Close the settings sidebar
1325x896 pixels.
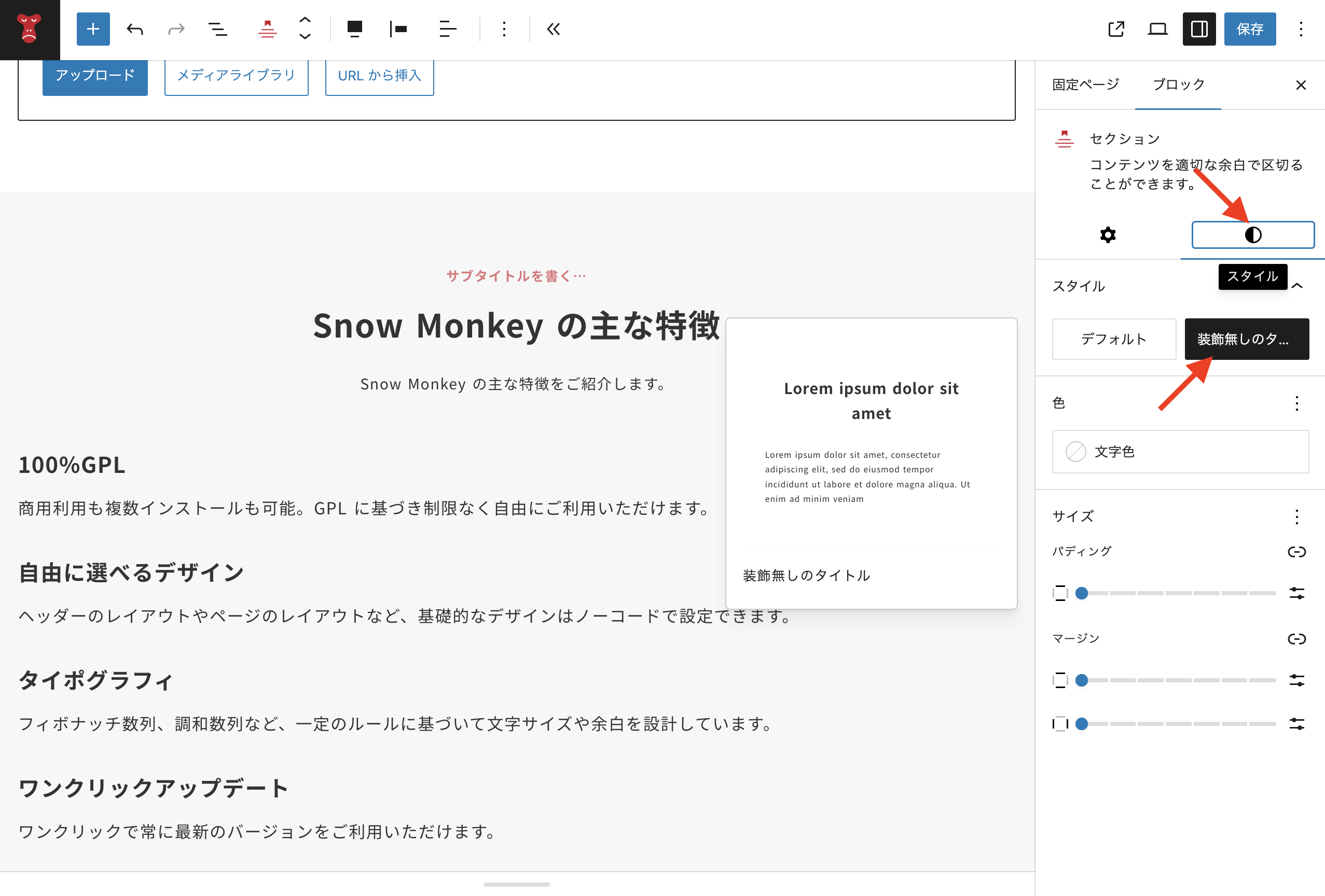point(1301,85)
